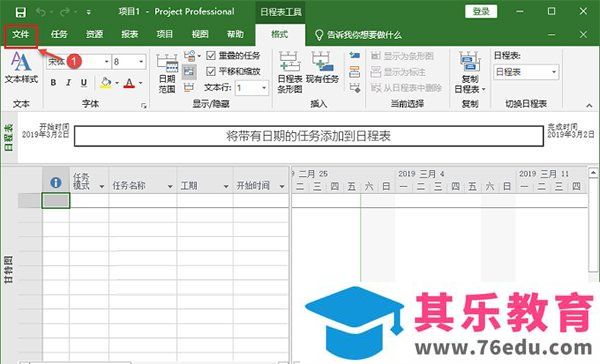Click the insert task icon at top of 插入 group
This screenshot has width=600, height=364.
(355, 55)
